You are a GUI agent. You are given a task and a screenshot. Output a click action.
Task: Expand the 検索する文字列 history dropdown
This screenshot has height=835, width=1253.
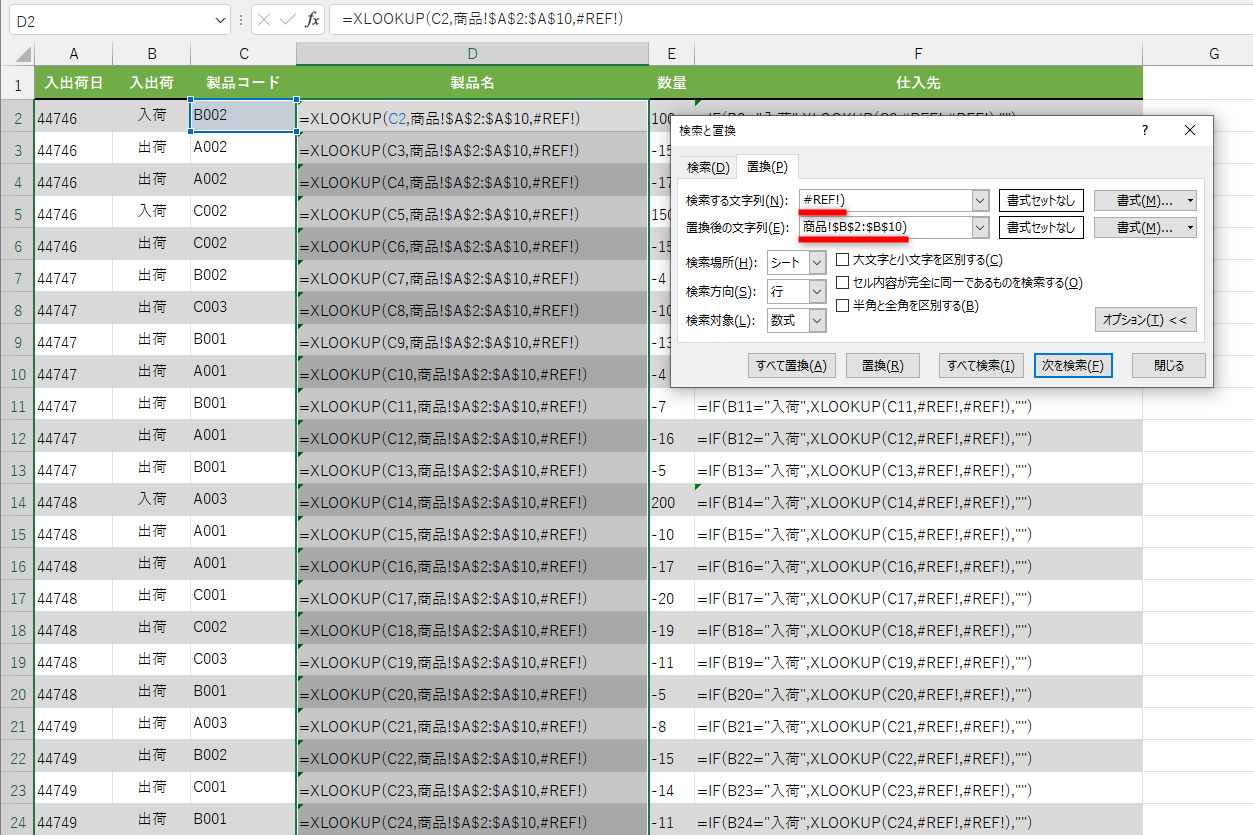(x=980, y=200)
